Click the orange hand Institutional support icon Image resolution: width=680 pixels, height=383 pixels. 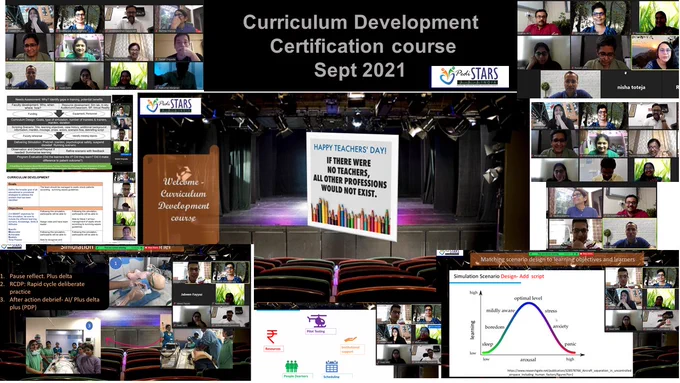click(x=350, y=340)
